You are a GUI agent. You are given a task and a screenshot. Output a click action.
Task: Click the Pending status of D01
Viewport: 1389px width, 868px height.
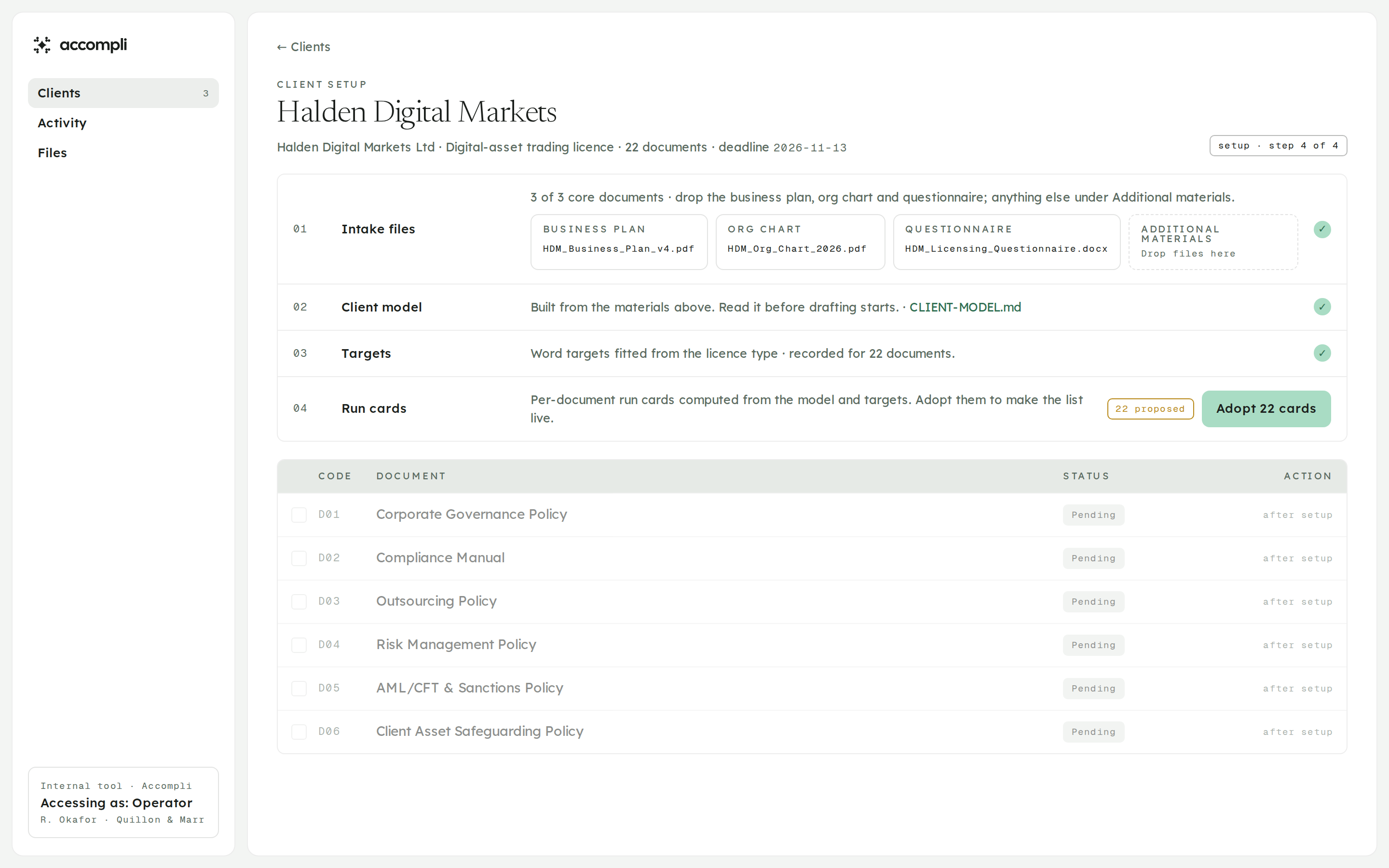pos(1093,515)
